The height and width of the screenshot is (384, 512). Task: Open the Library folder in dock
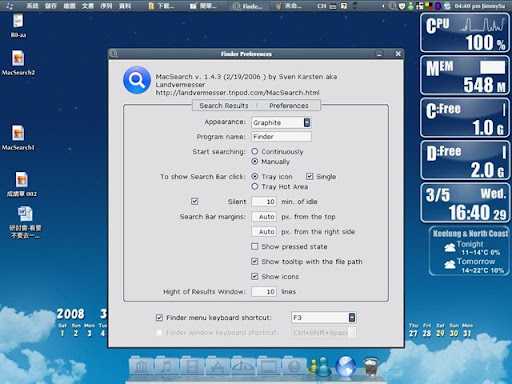pyautogui.click(x=141, y=366)
